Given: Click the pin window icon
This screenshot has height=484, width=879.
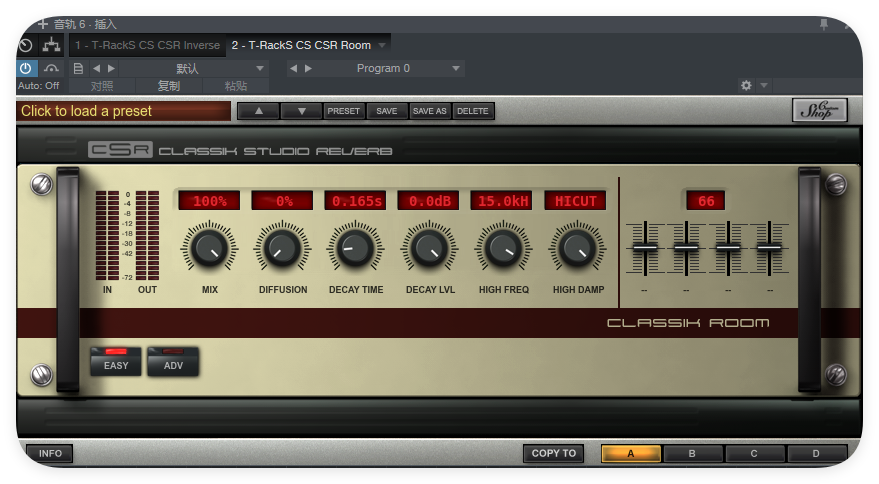Looking at the screenshot, I should [824, 24].
